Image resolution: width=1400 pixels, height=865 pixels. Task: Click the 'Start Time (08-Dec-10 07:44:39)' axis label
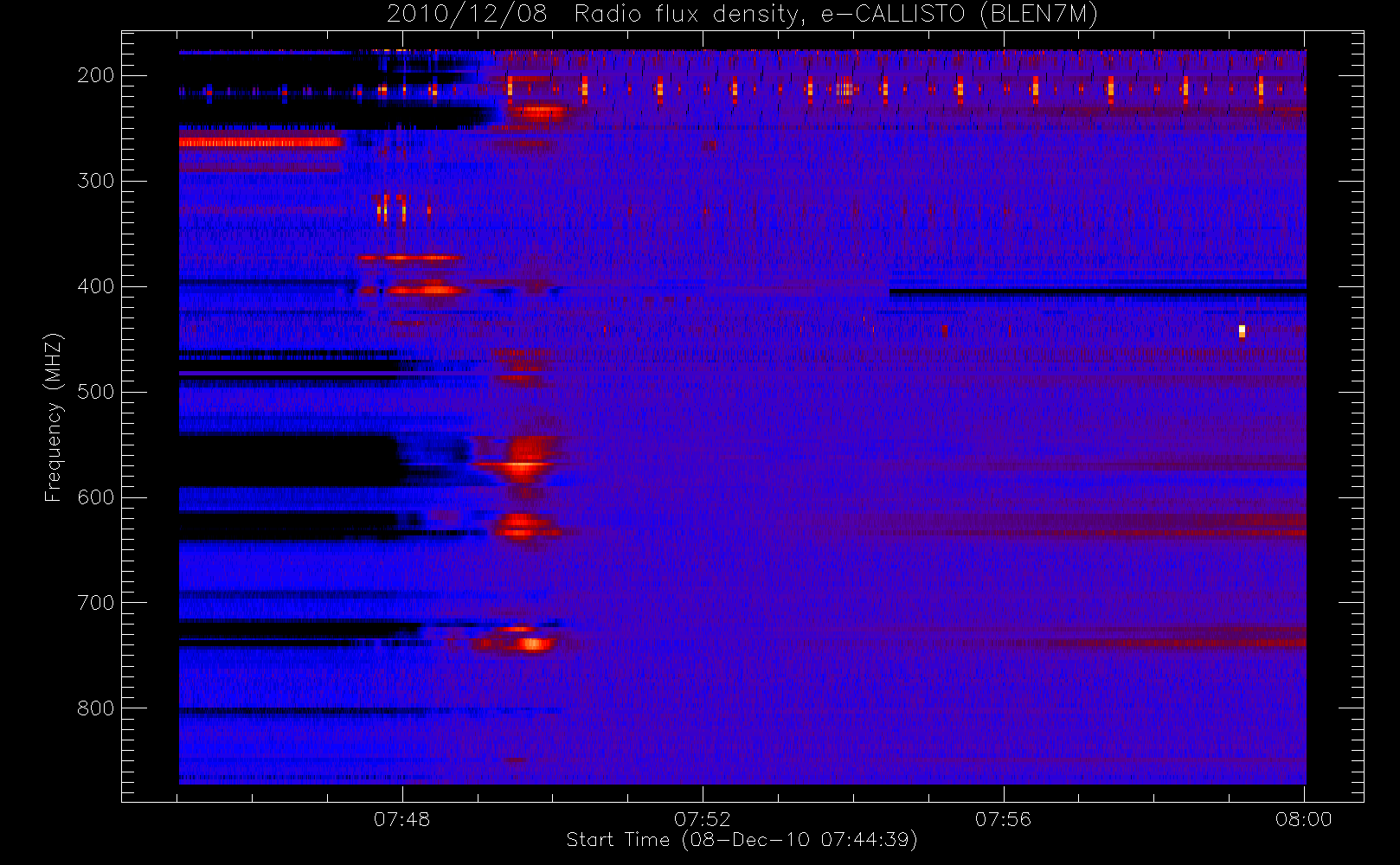(742, 840)
